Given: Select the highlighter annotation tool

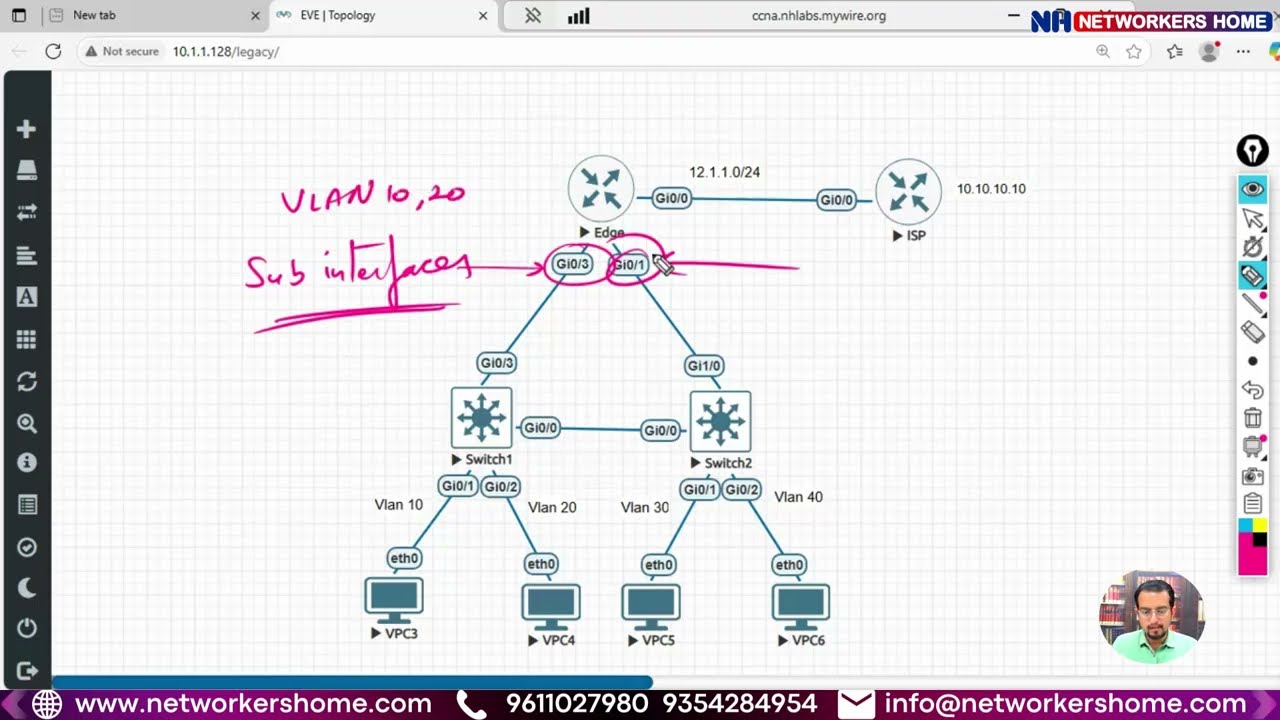Looking at the screenshot, I should (1253, 276).
